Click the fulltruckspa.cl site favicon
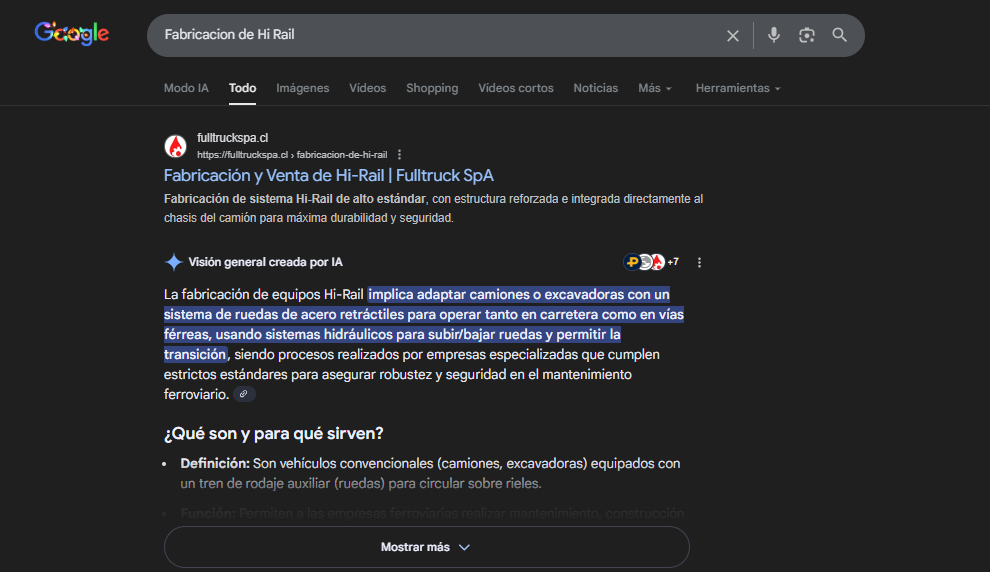This screenshot has height=572, width=990. click(x=176, y=146)
